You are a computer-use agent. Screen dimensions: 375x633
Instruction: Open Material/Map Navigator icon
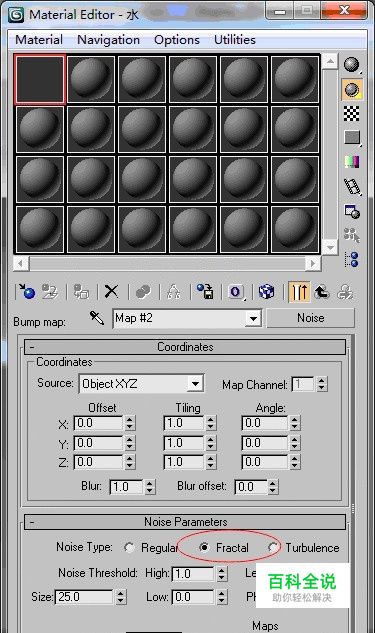[x=352, y=259]
